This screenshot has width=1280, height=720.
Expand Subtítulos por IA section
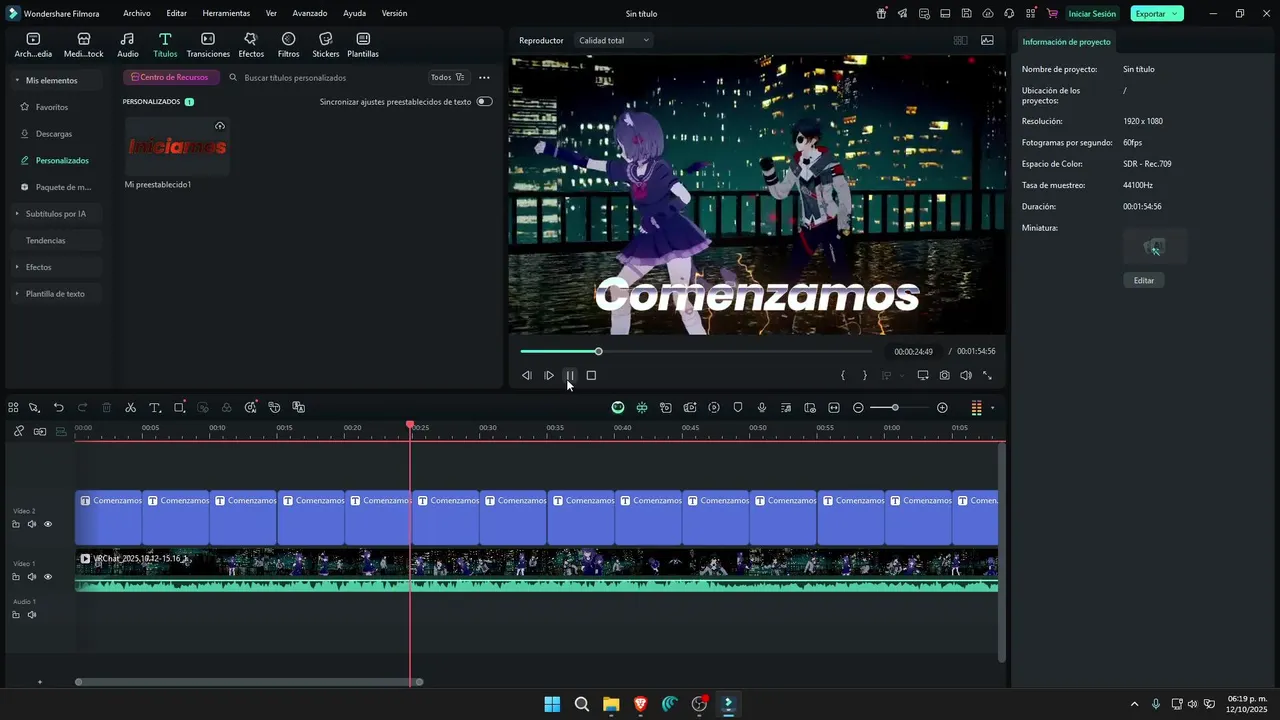pyautogui.click(x=17, y=214)
